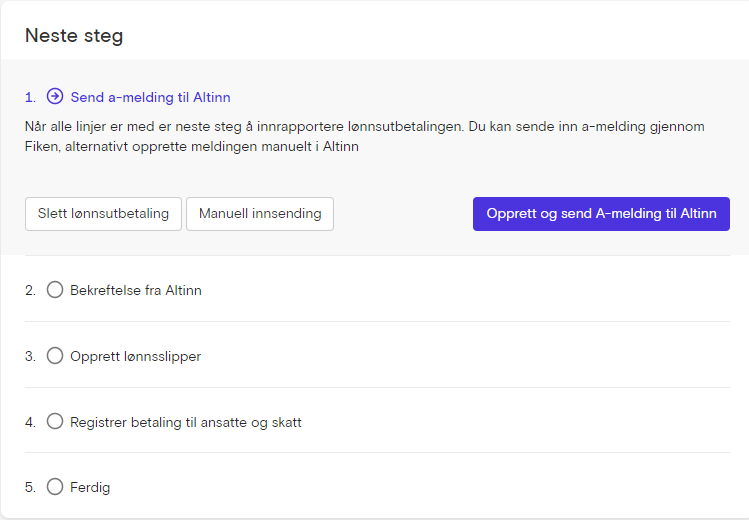Choose Manuell innsending
The image size is (749, 520).
[x=260, y=214]
